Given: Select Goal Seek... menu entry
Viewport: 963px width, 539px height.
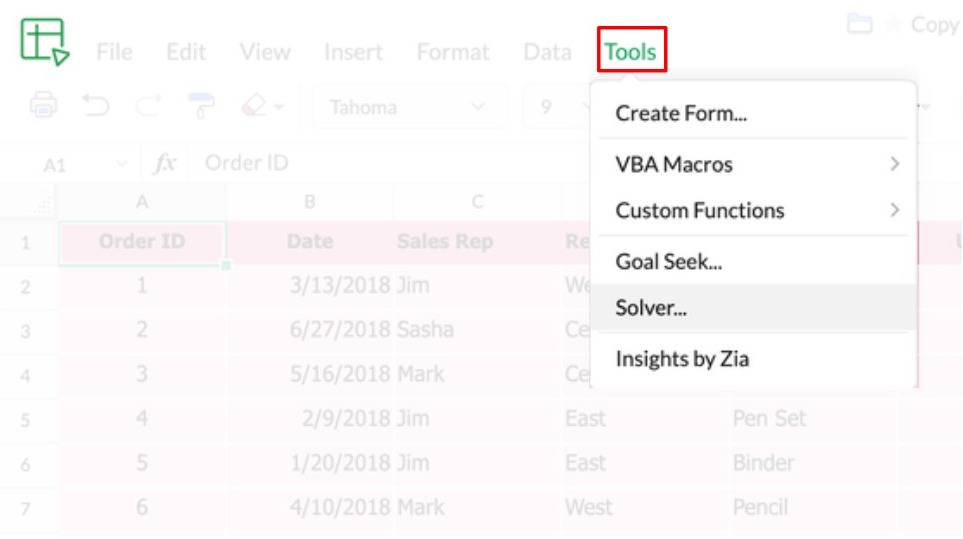Looking at the screenshot, I should coord(668,262).
